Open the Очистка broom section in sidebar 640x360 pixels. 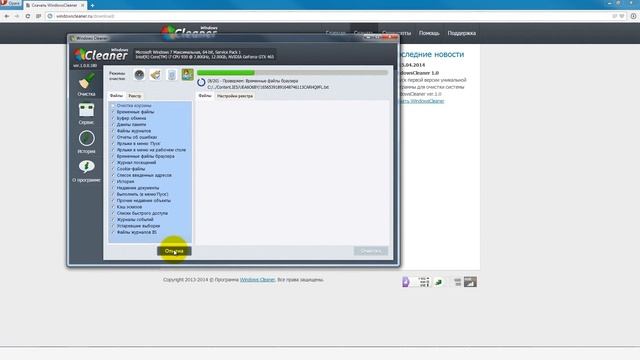pyautogui.click(x=87, y=84)
